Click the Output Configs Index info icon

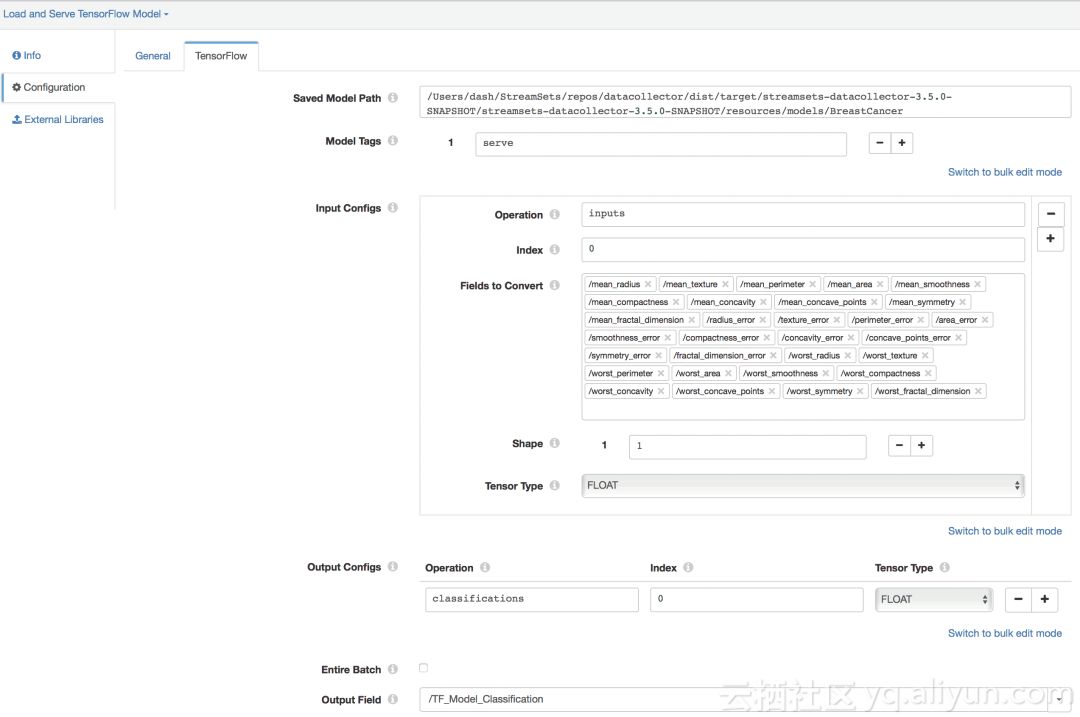point(688,567)
